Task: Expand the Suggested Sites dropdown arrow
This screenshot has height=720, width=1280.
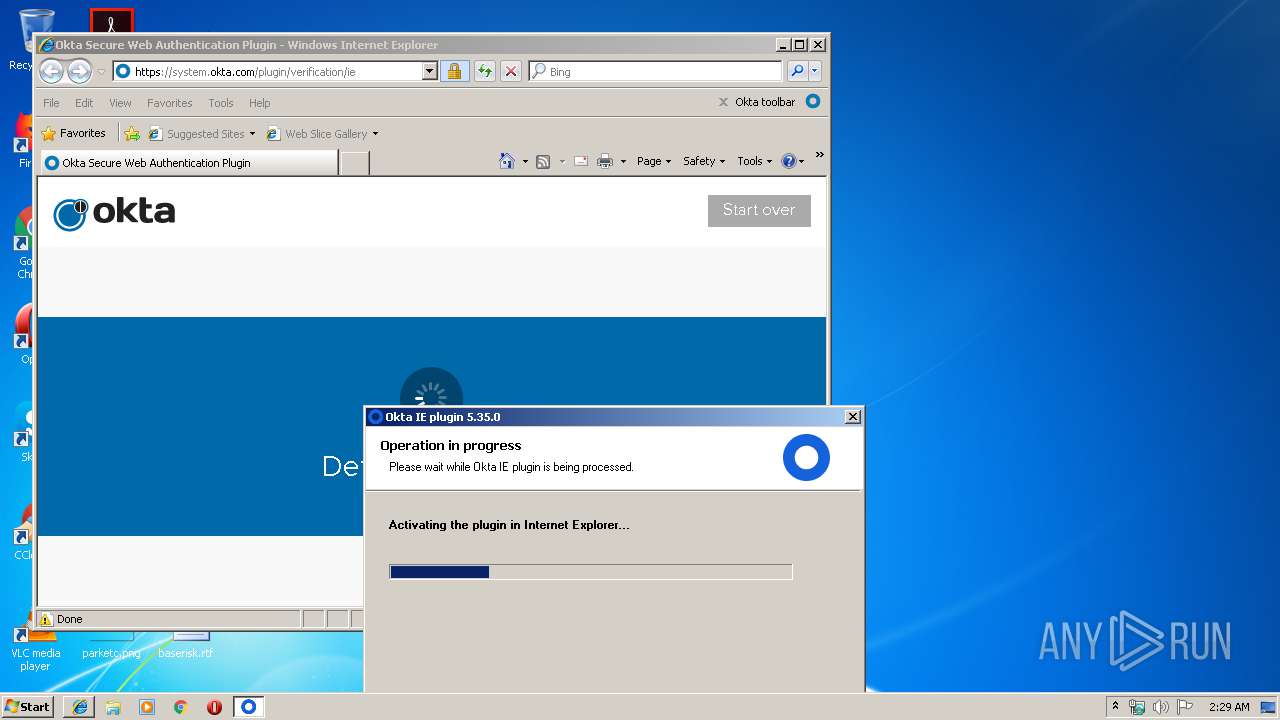Action: [x=252, y=134]
